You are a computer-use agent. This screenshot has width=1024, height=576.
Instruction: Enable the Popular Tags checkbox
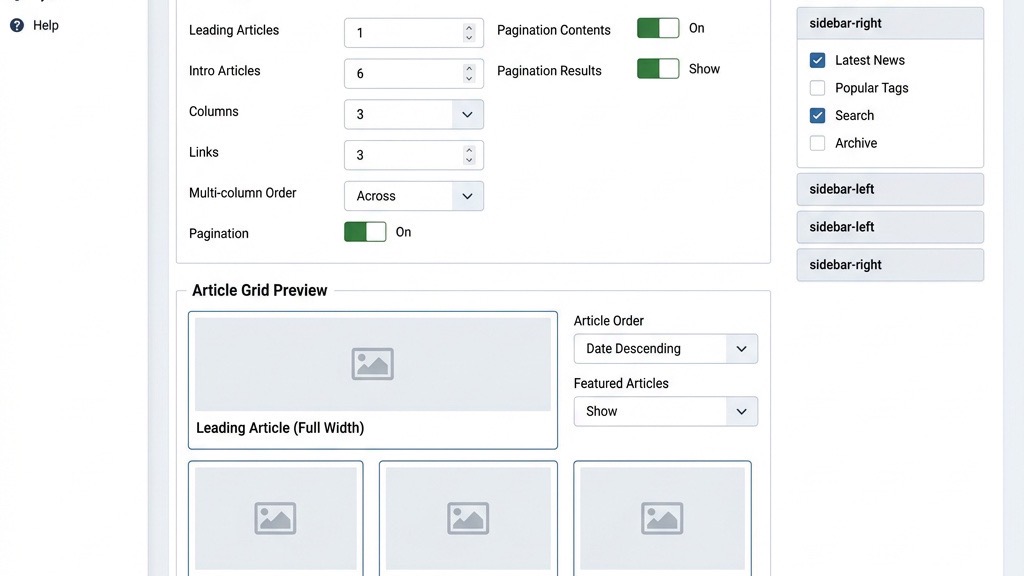(817, 88)
